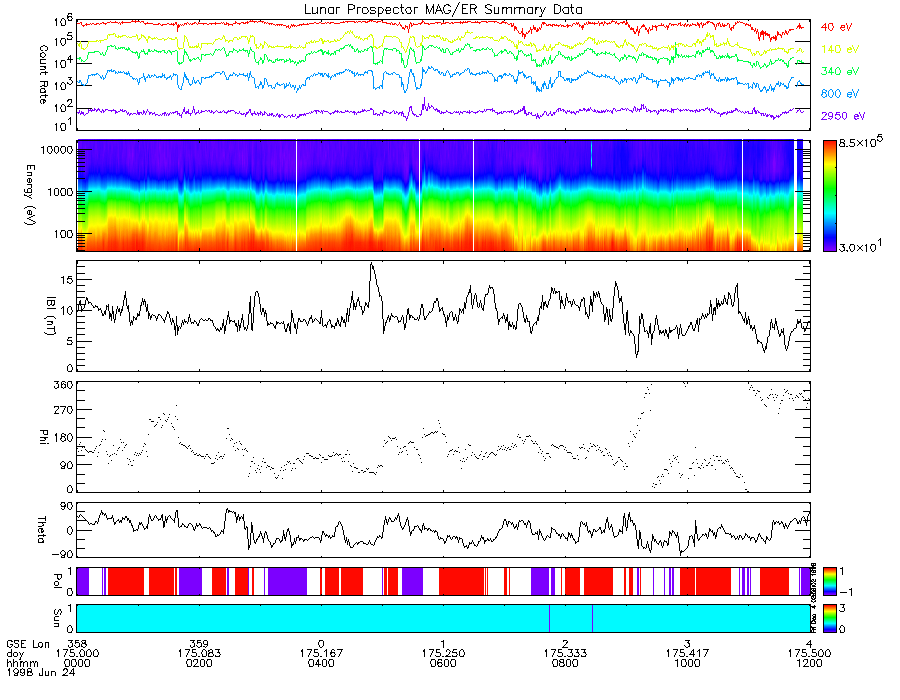Screen dimensions: 900x700
Task: Select the green '340 eV' legend label
Action: tap(840, 71)
